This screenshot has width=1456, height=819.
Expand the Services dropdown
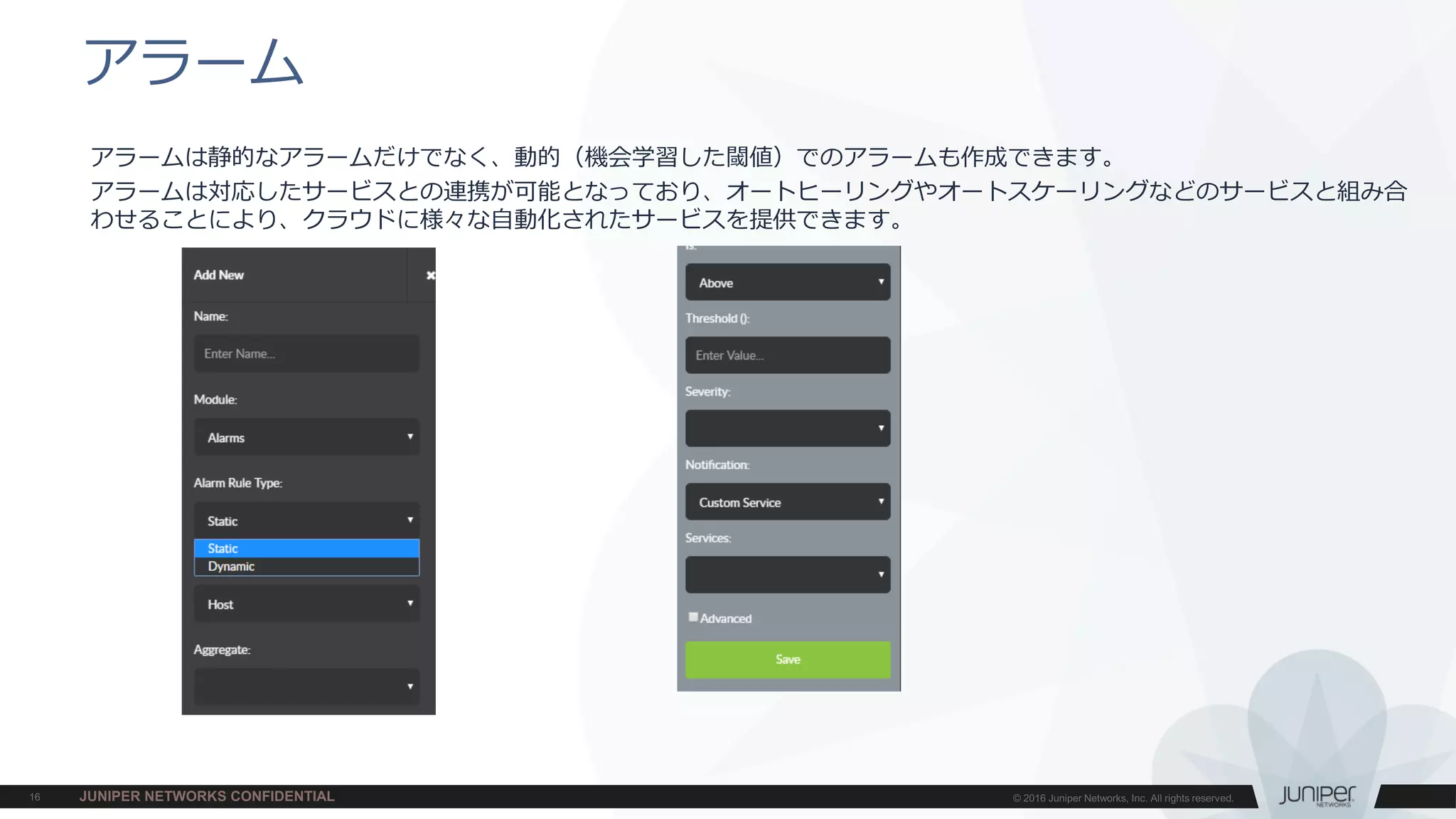[x=788, y=574]
